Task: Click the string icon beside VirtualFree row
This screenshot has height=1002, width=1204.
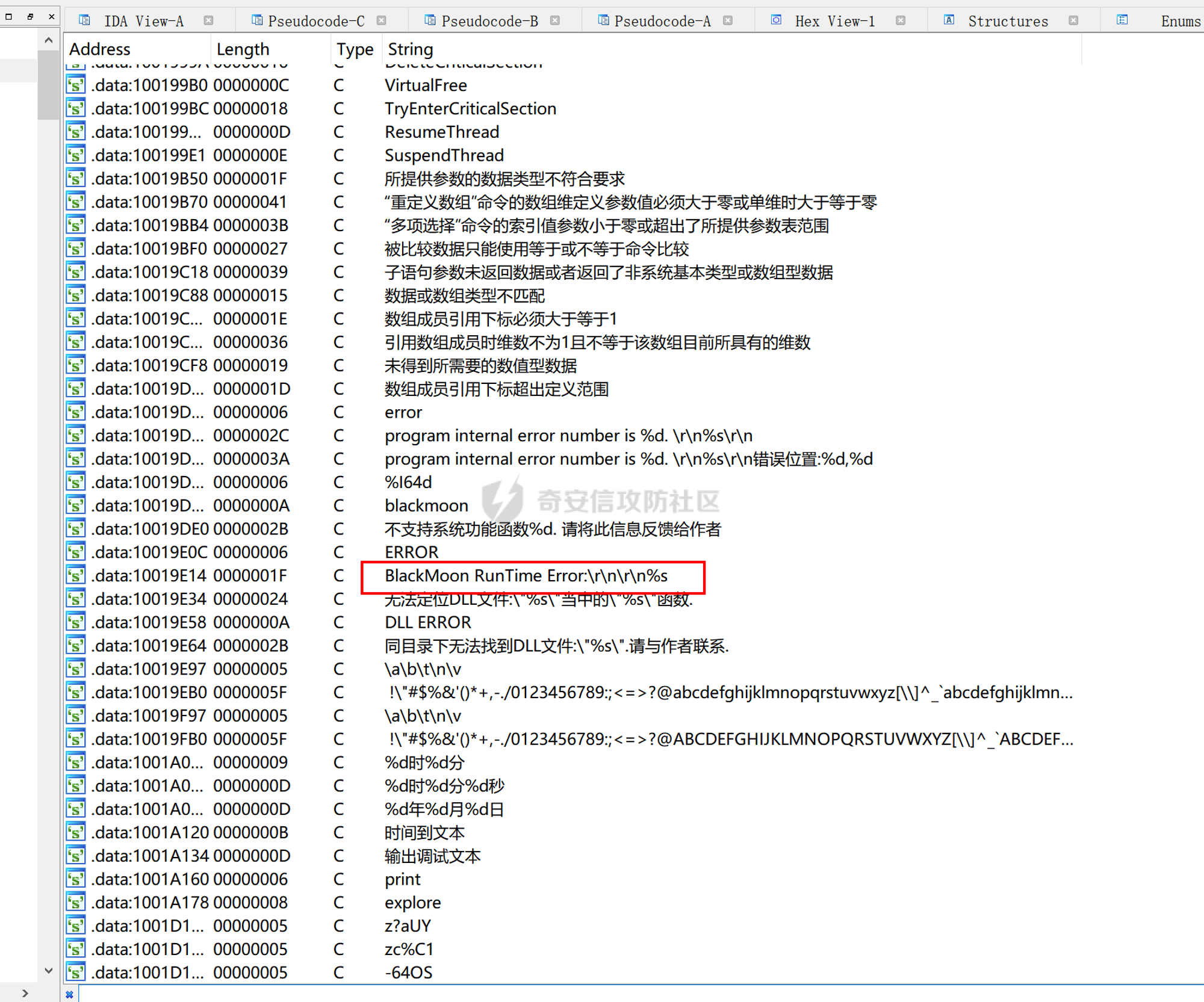Action: pyautogui.click(x=75, y=85)
